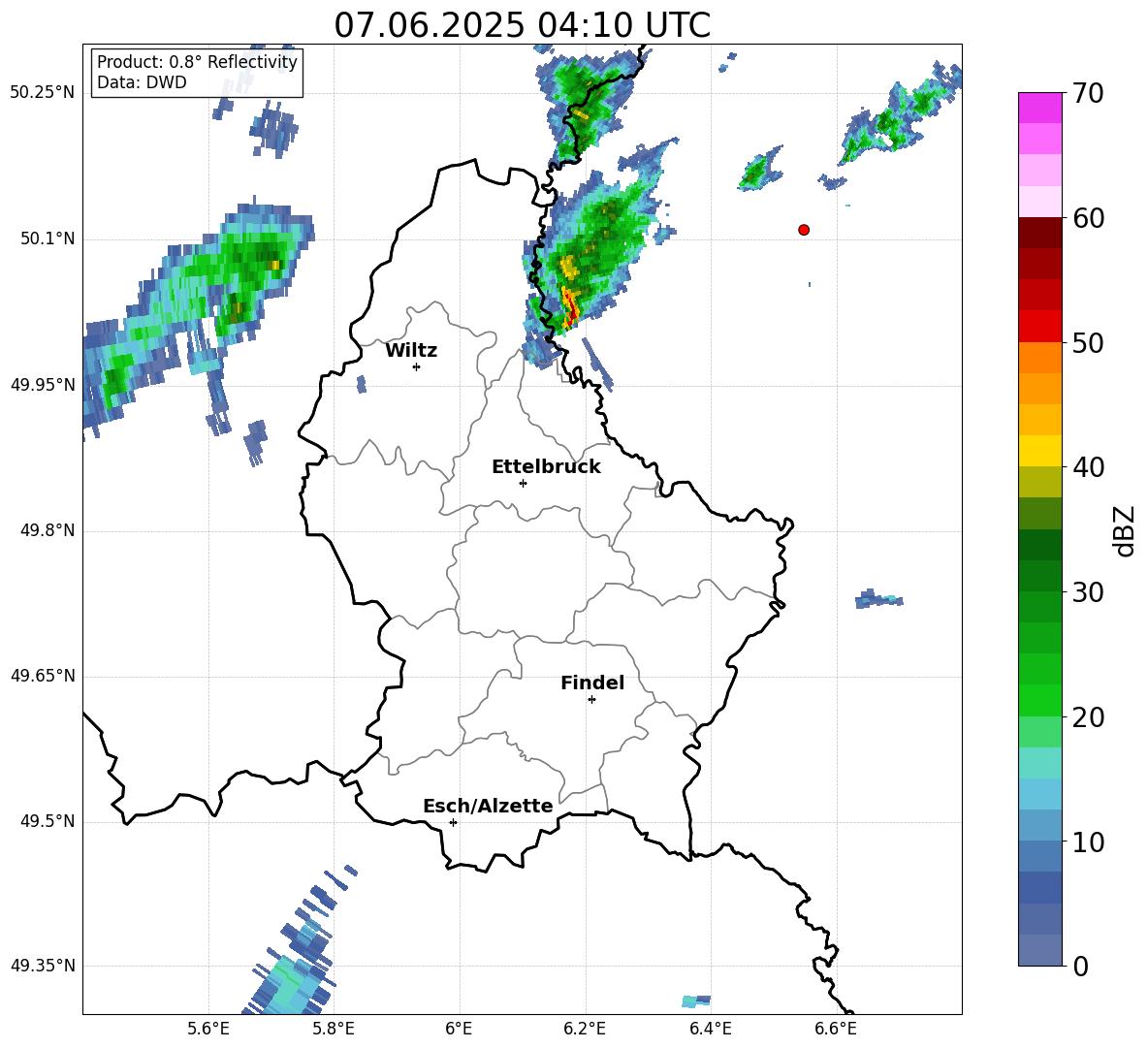Click the 5.8°E longitude label
This screenshot has height=1048, width=1148.
(334, 1029)
